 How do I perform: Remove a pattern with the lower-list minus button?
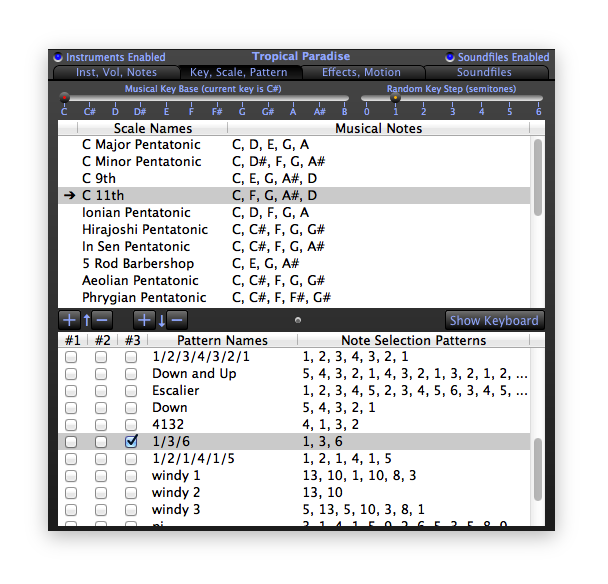pos(177,320)
